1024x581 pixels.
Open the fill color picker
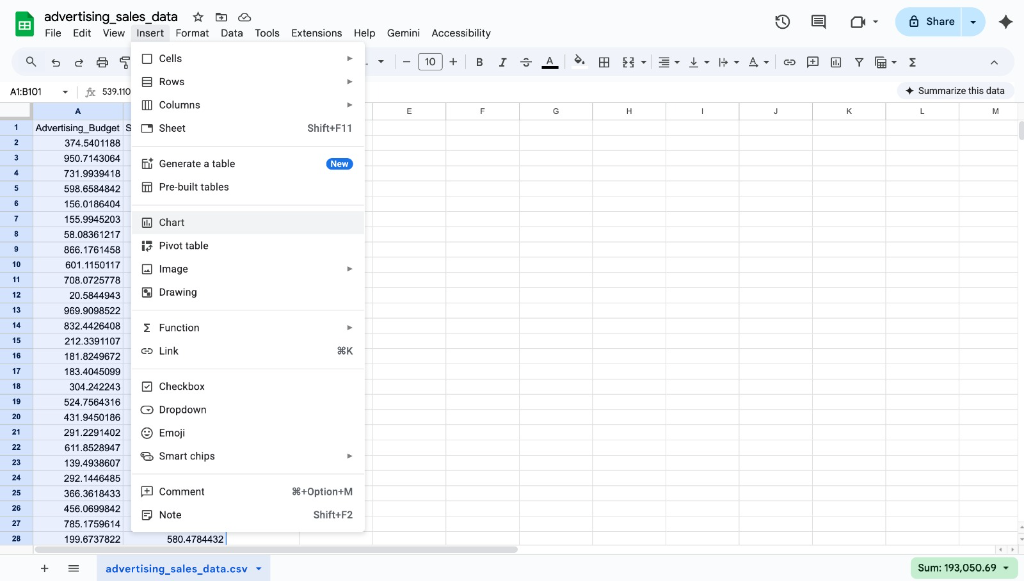tap(578, 61)
